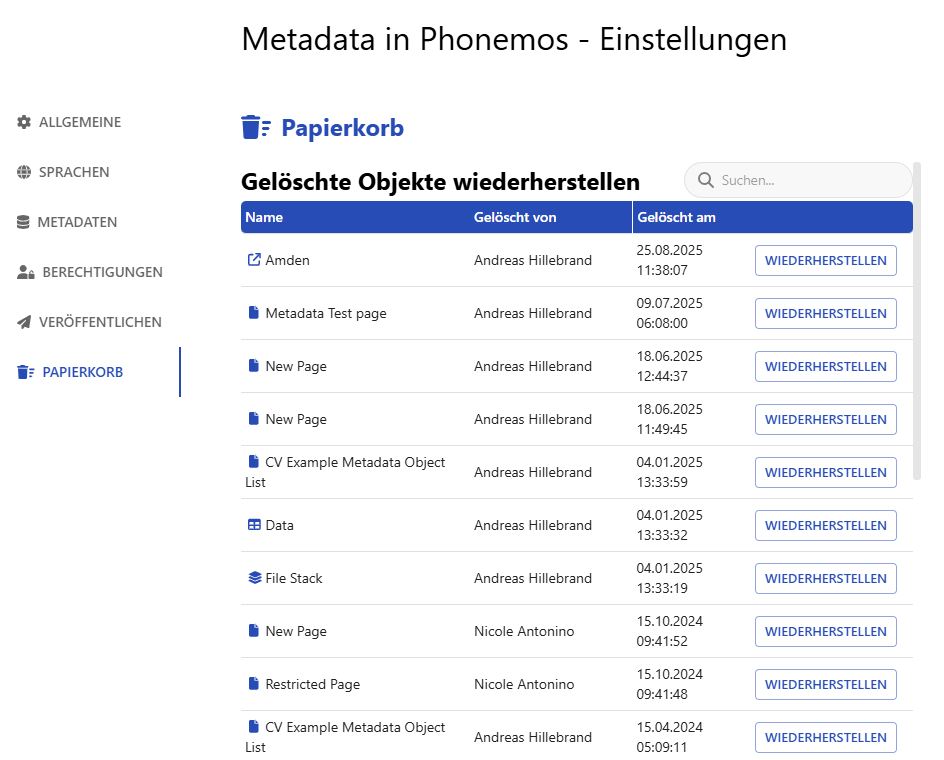This screenshot has width=944, height=760.
Task: Click date 15.10.2024 09:41:48
Action: click(669, 684)
